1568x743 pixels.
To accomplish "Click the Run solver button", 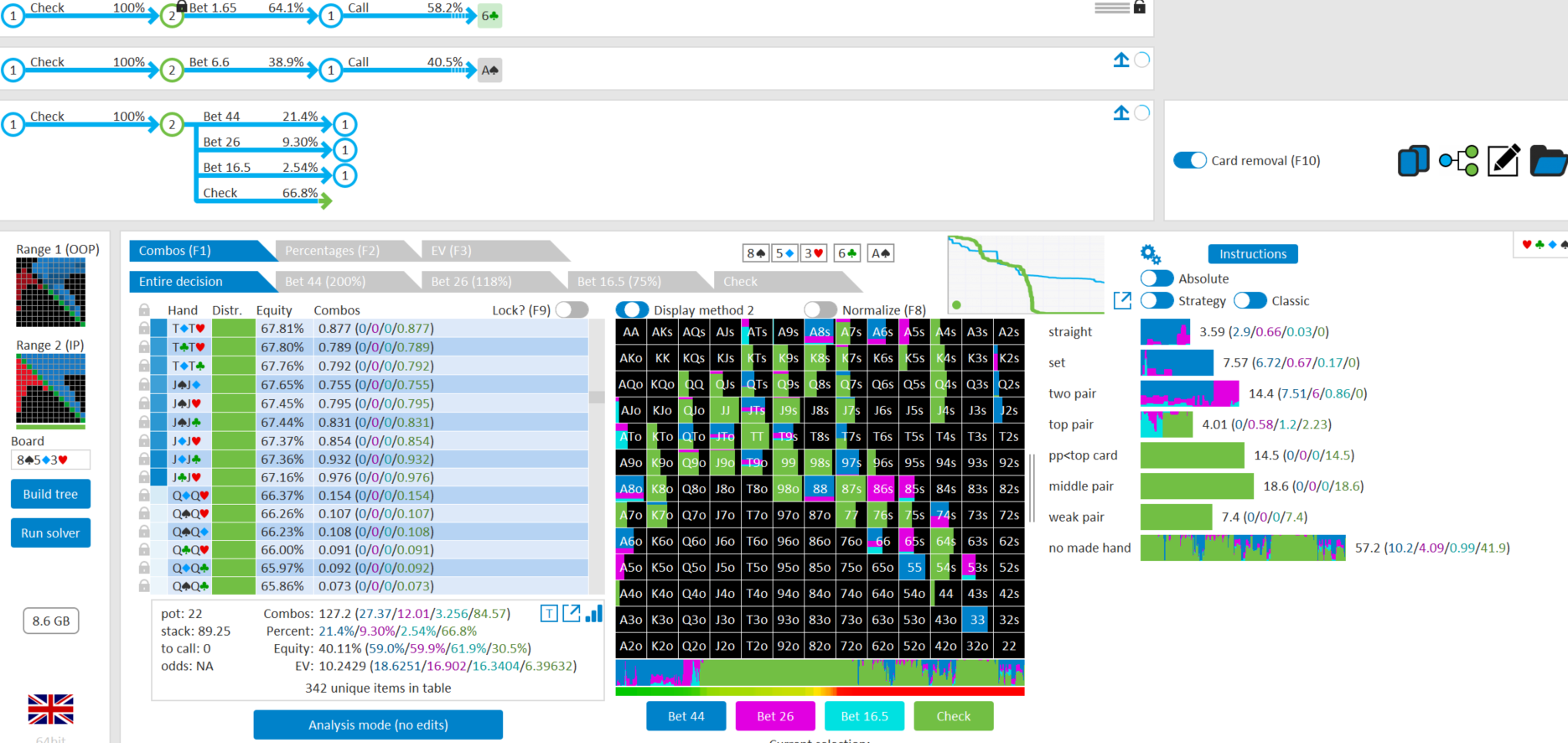I will tap(50, 533).
